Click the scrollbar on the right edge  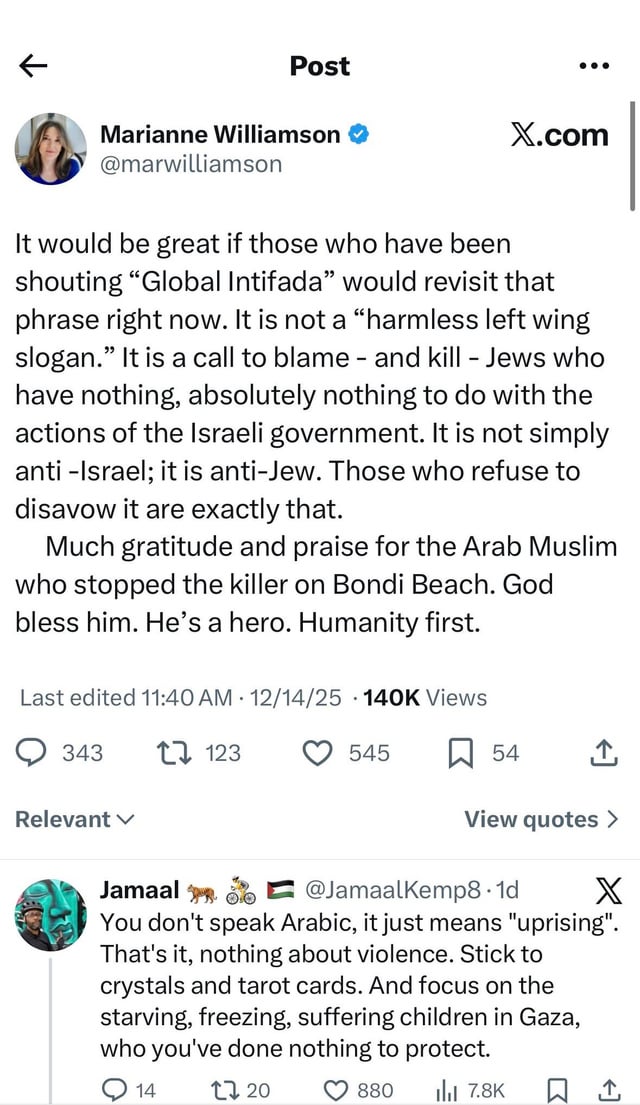pyautogui.click(x=632, y=156)
